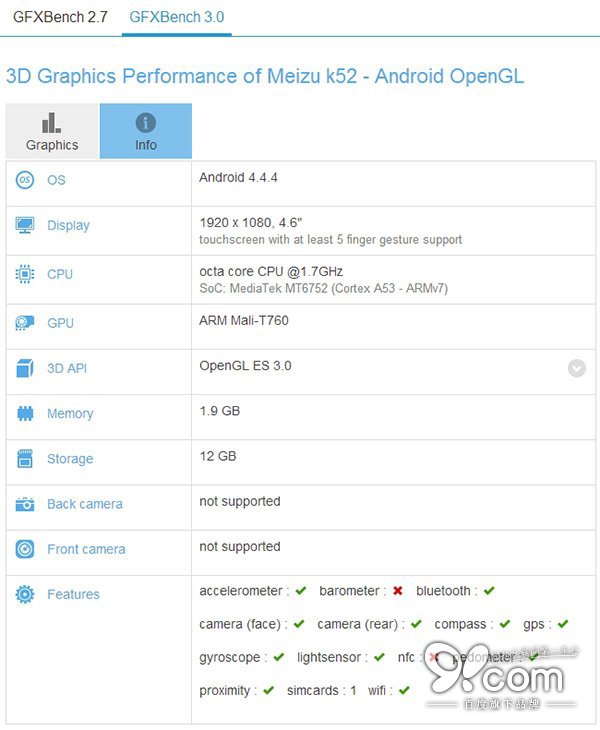Click the Front camera icon
Image resolution: width=600 pixels, height=730 pixels.
click(25, 549)
